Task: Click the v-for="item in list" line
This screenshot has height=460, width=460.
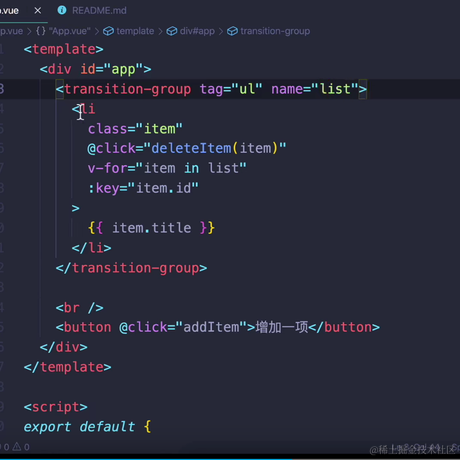Action: click(x=167, y=168)
